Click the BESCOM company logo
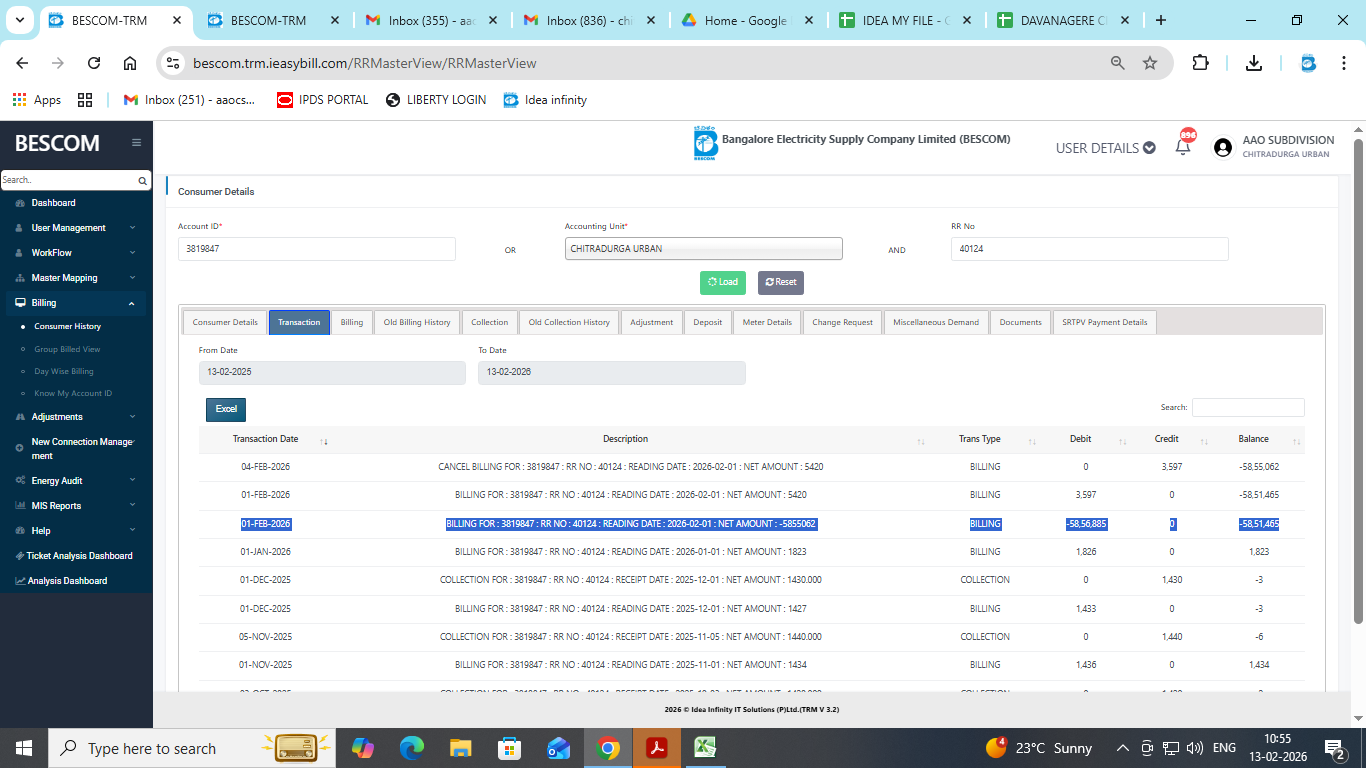The image size is (1366, 768). (705, 143)
